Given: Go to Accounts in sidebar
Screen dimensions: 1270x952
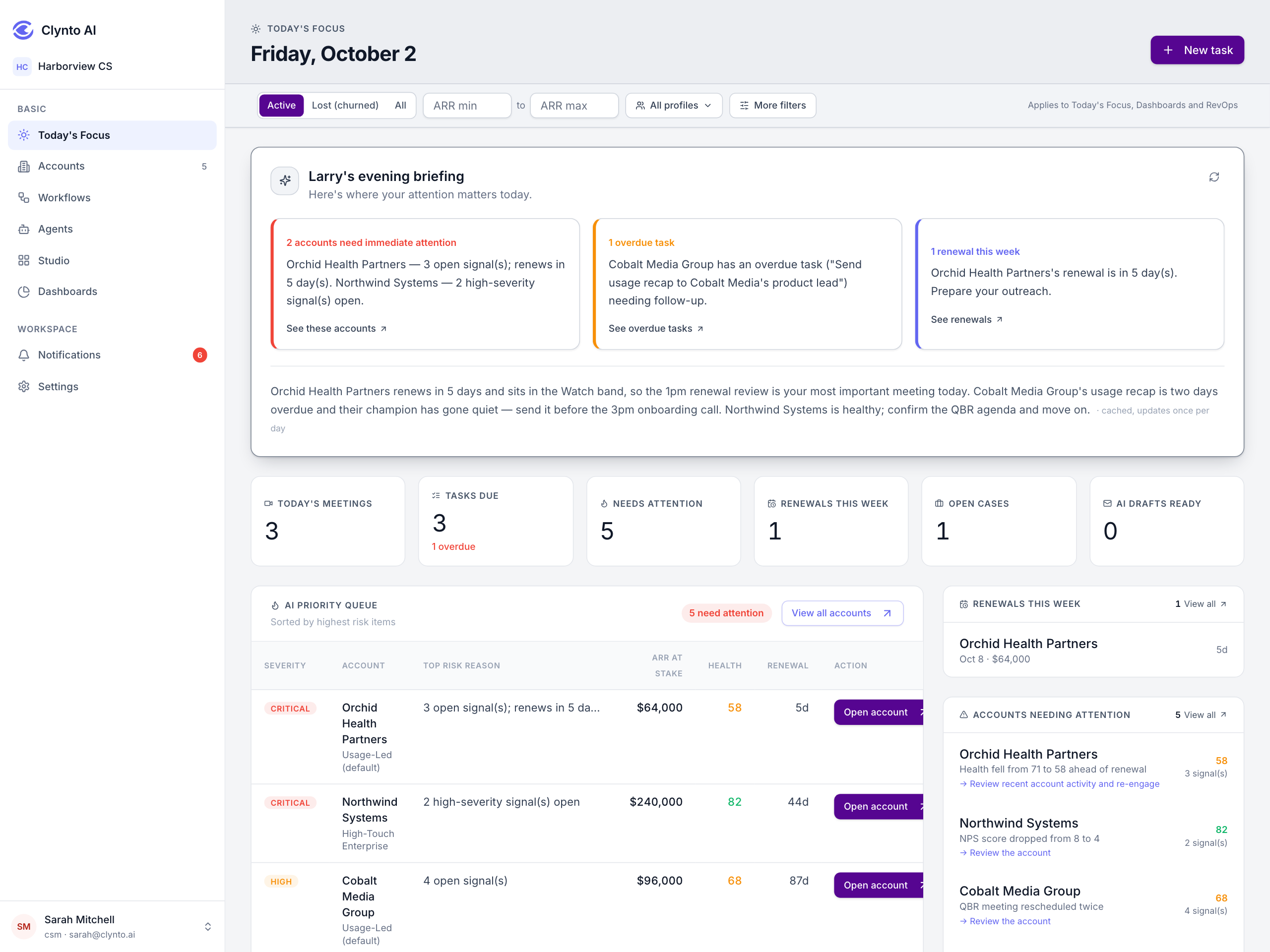Looking at the screenshot, I should point(113,167).
